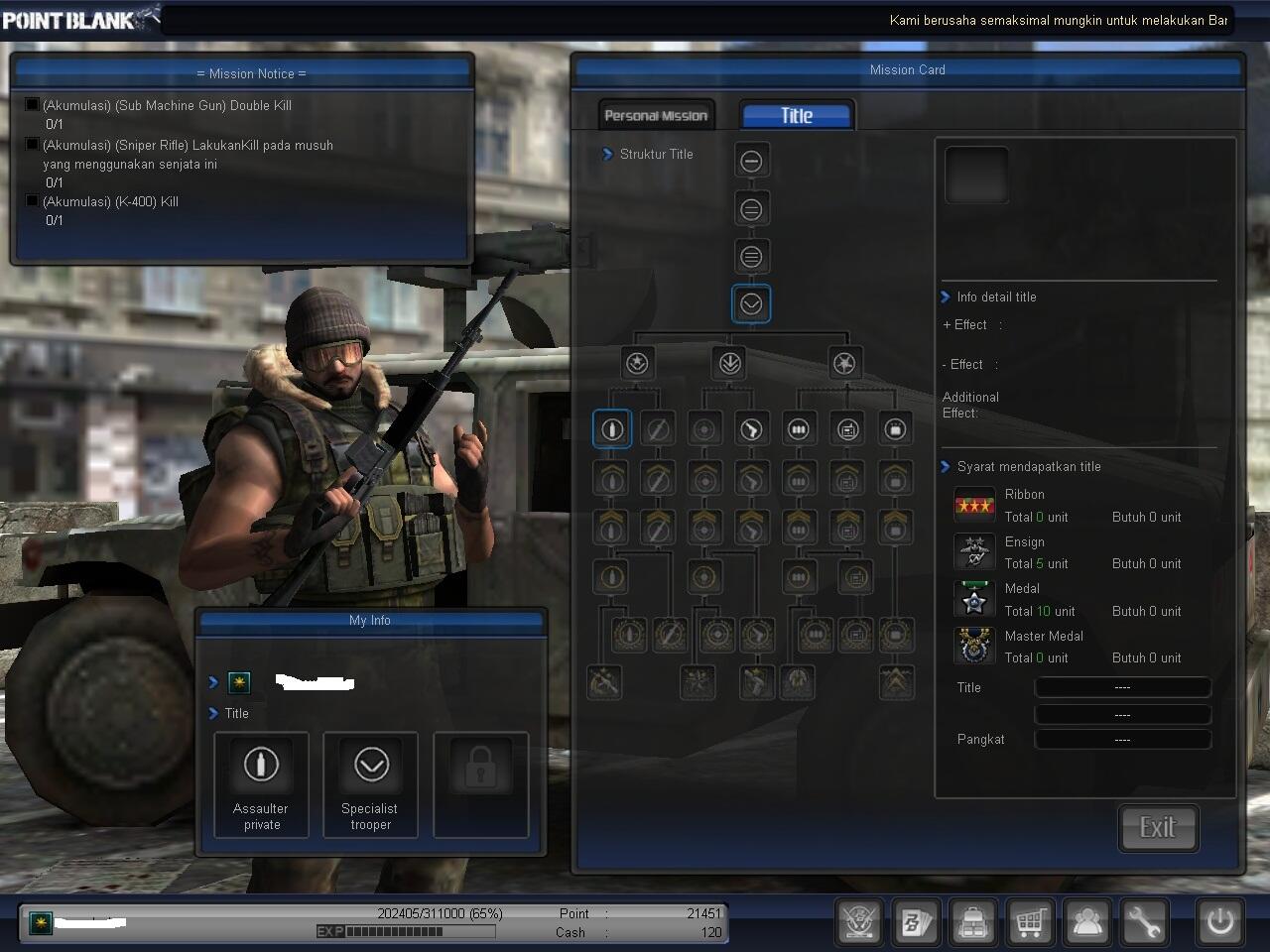Image resolution: width=1270 pixels, height=952 pixels.
Task: Select the plain box device title icon
Action: click(895, 429)
